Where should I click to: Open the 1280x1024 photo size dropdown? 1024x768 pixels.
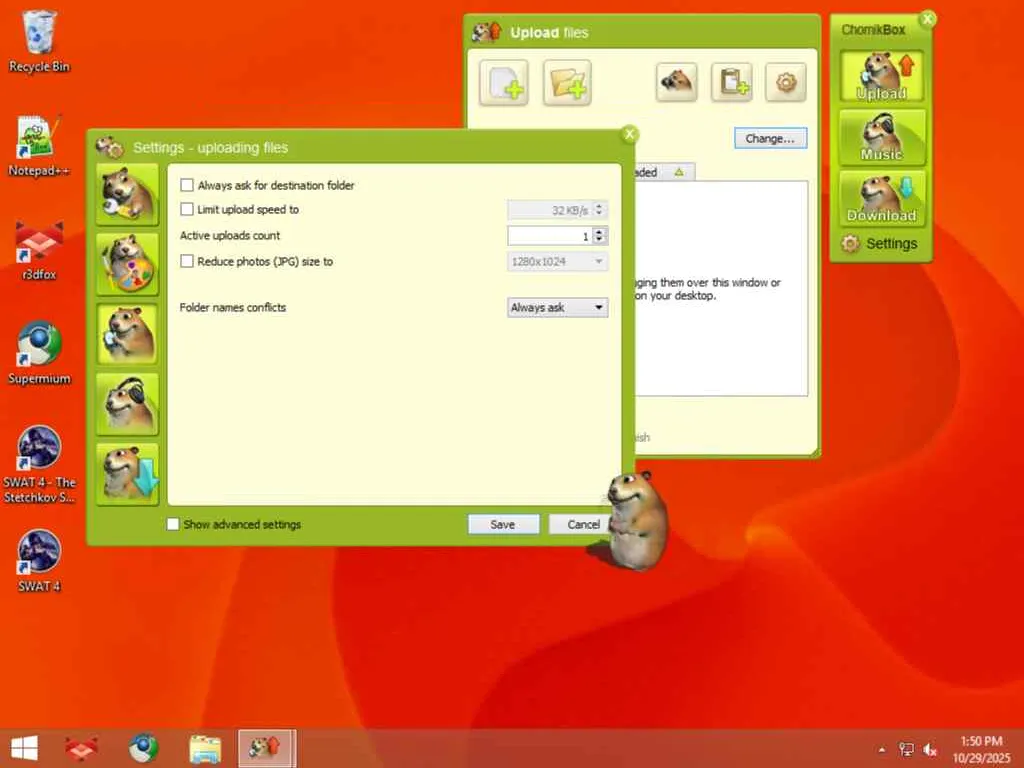click(x=558, y=262)
